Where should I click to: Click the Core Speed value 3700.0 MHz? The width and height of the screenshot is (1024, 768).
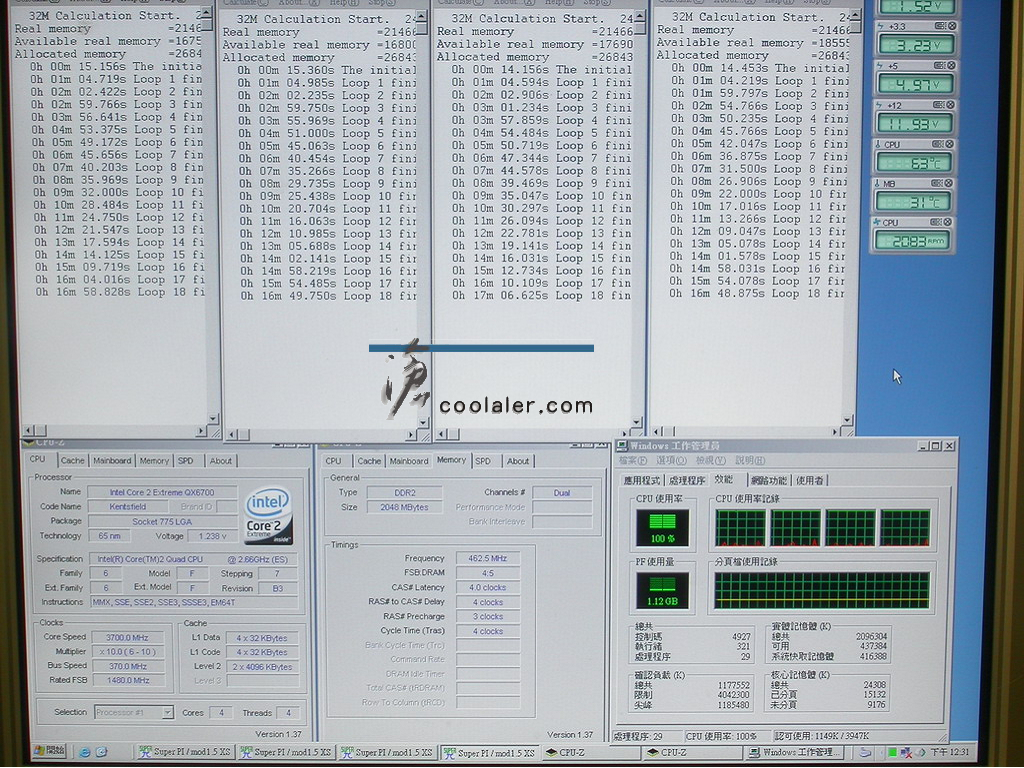pyautogui.click(x=129, y=637)
